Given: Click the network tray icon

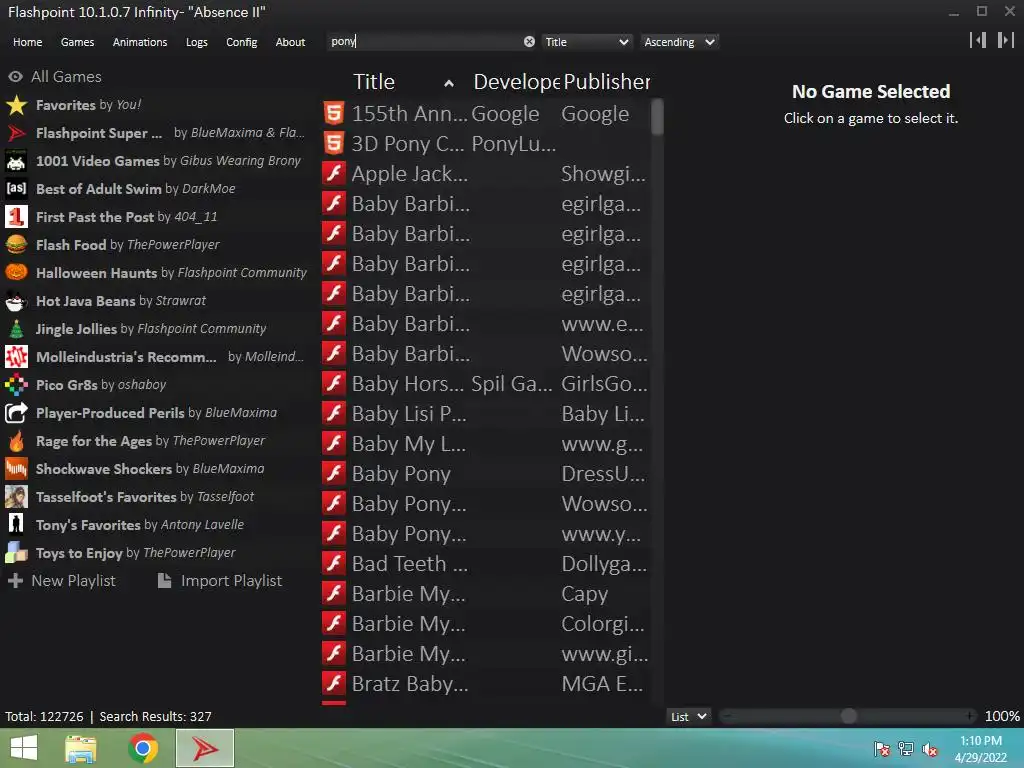Looking at the screenshot, I should tap(906, 749).
